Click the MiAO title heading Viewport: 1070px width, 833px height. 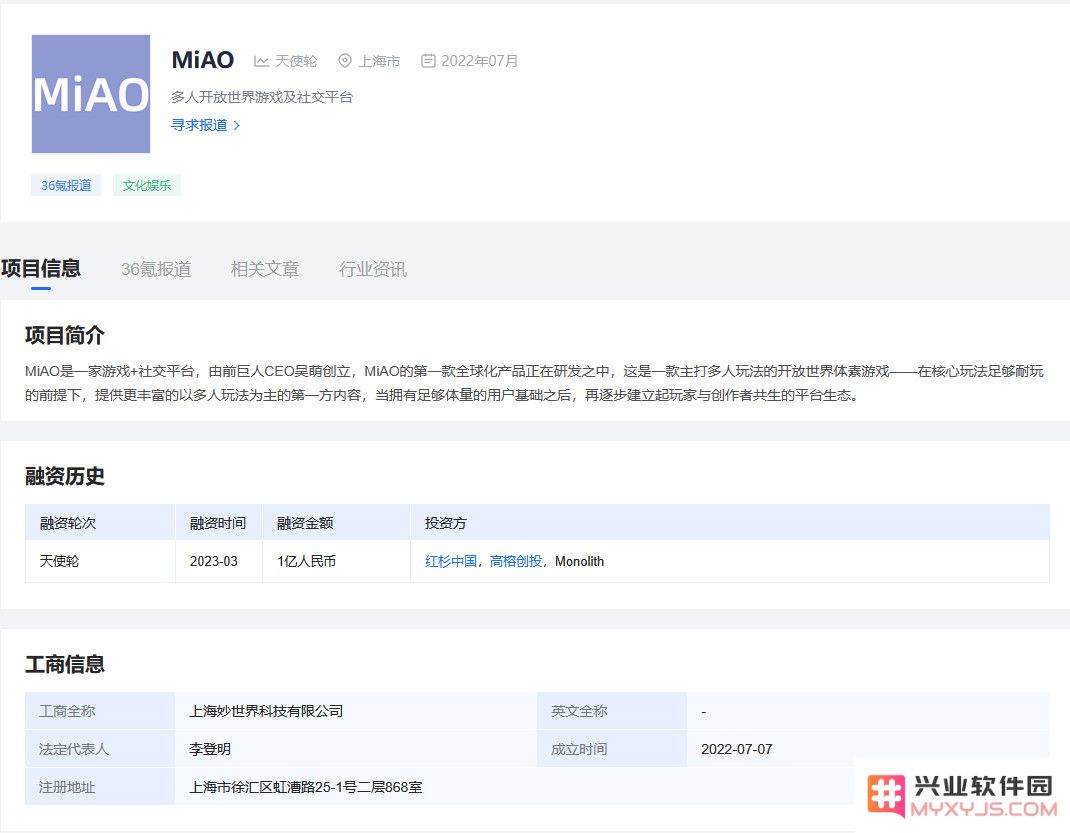coord(203,60)
